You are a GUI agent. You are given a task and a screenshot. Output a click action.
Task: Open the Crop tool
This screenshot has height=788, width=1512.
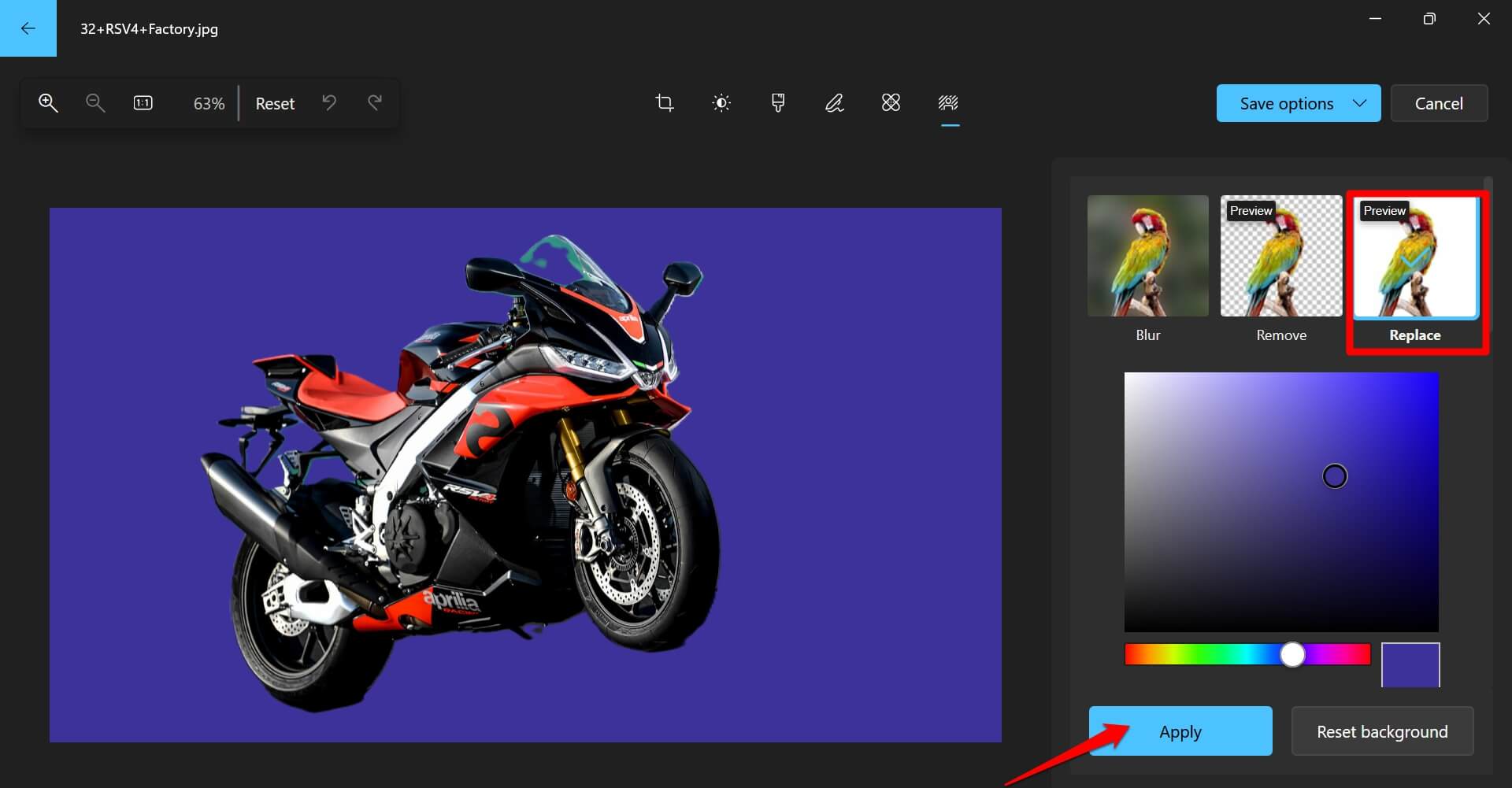pyautogui.click(x=665, y=103)
